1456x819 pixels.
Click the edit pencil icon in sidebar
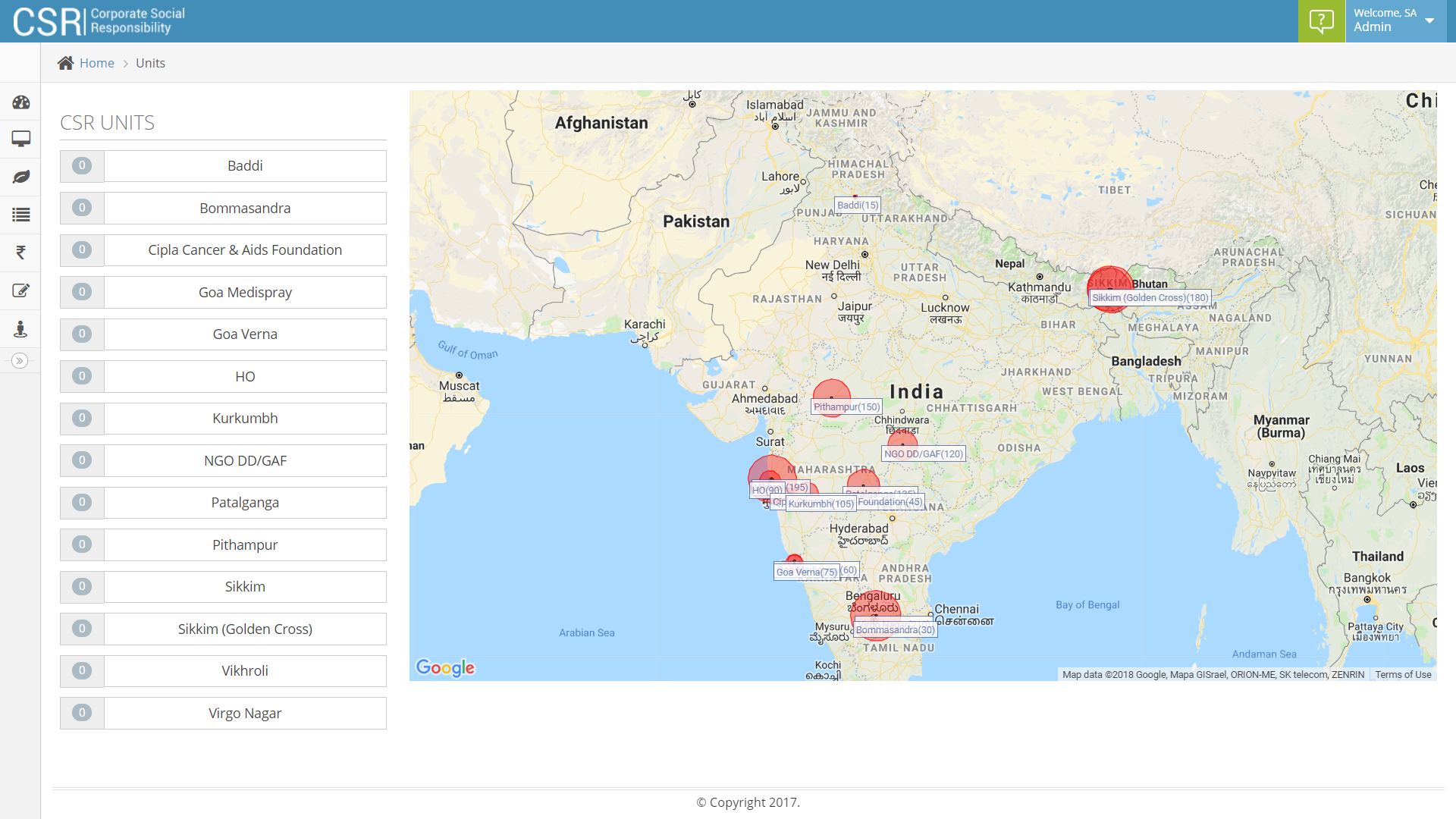point(20,290)
